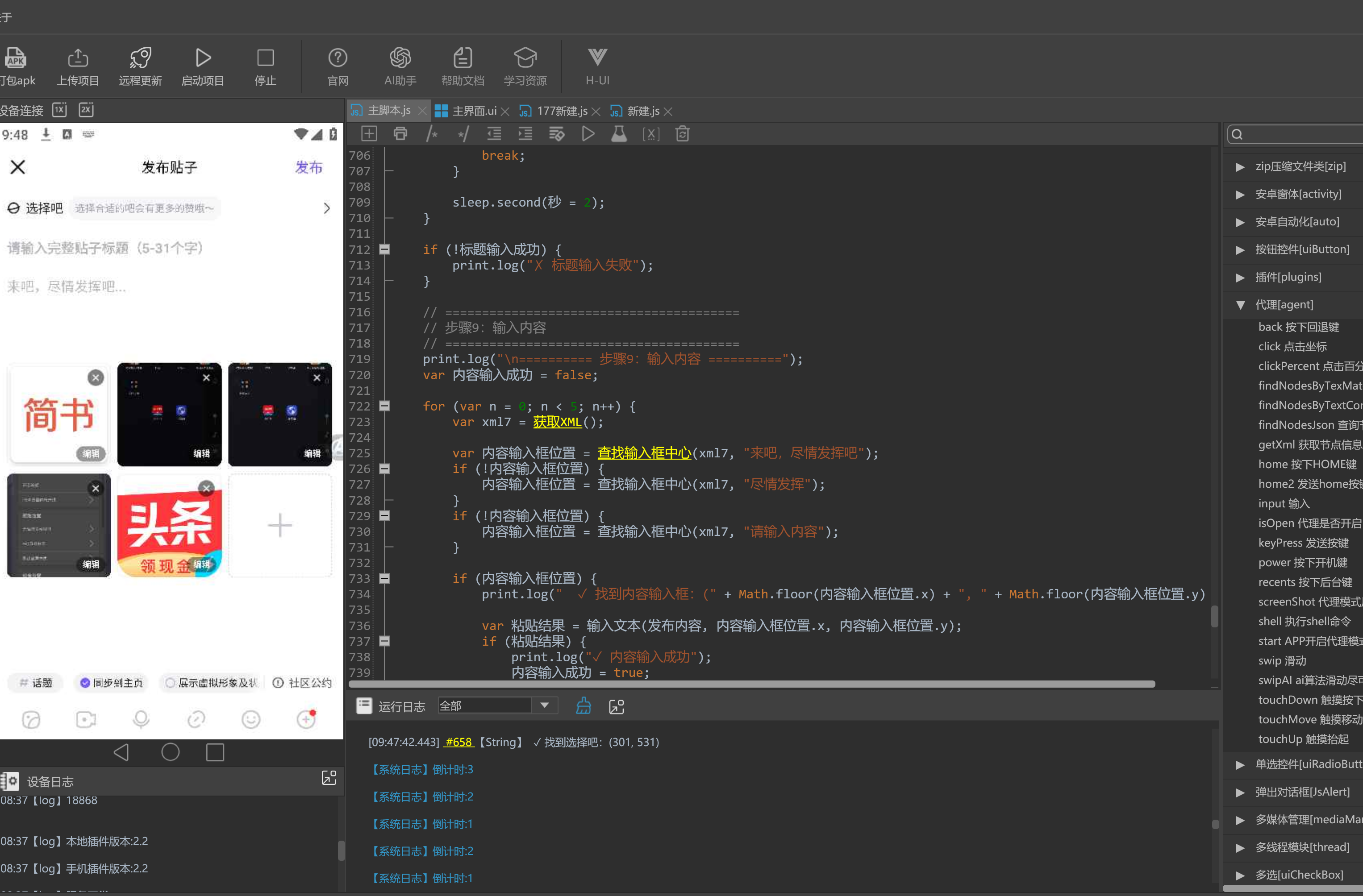Click the H-UI toolbar icon
Image resolution: width=1363 pixels, height=896 pixels.
tap(597, 66)
